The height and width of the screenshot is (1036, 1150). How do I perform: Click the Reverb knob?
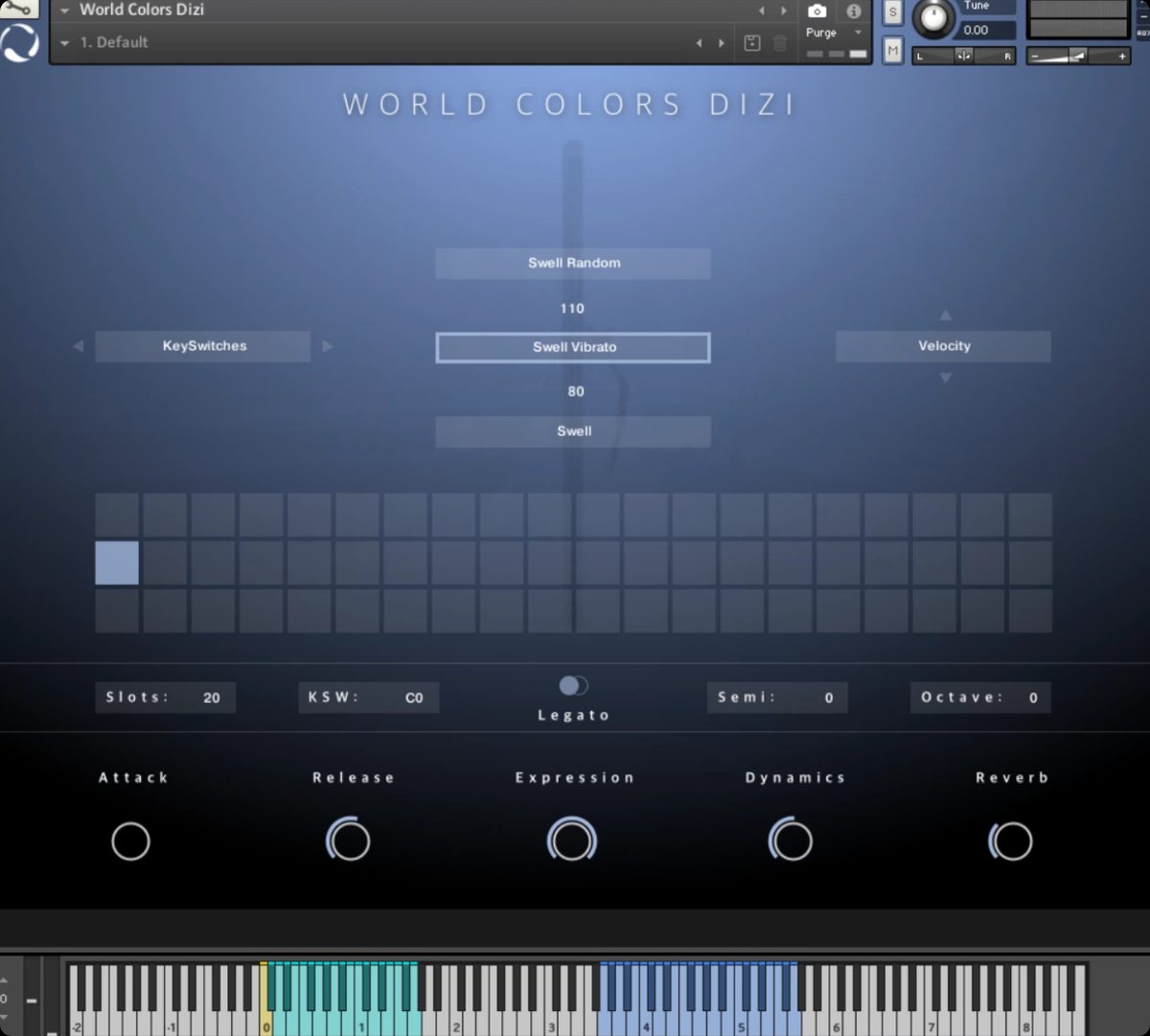(1011, 841)
